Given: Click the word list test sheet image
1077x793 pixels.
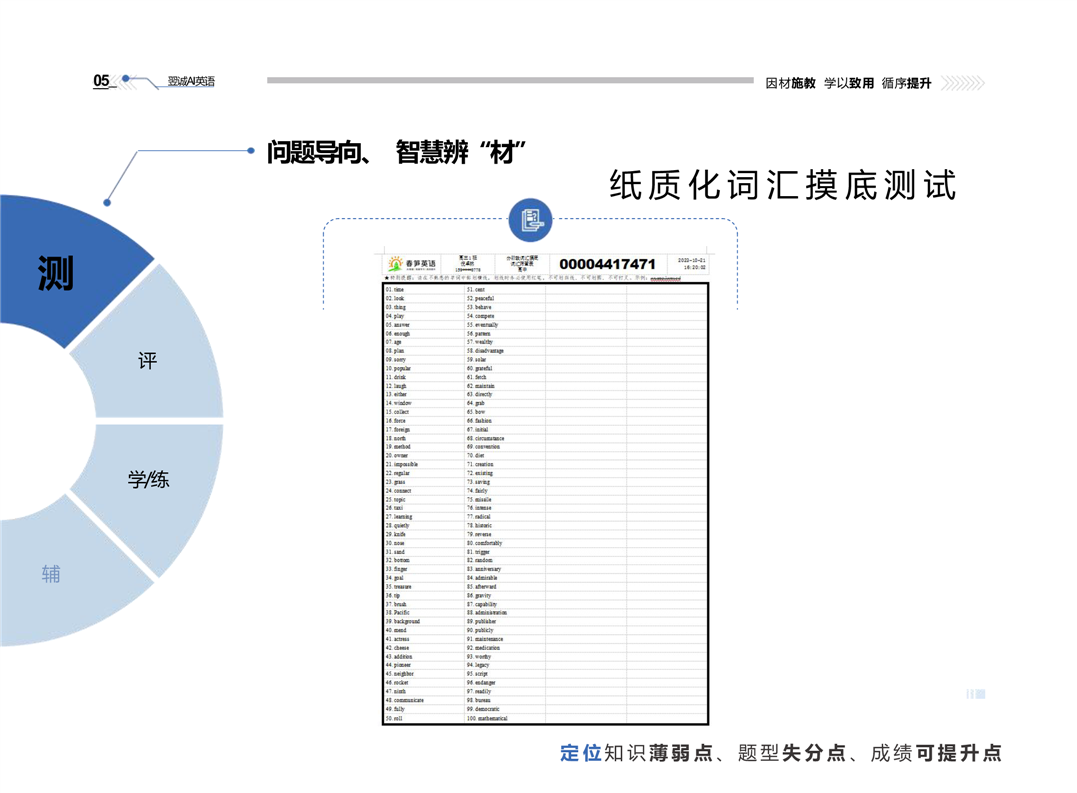Looking at the screenshot, I should 545,500.
